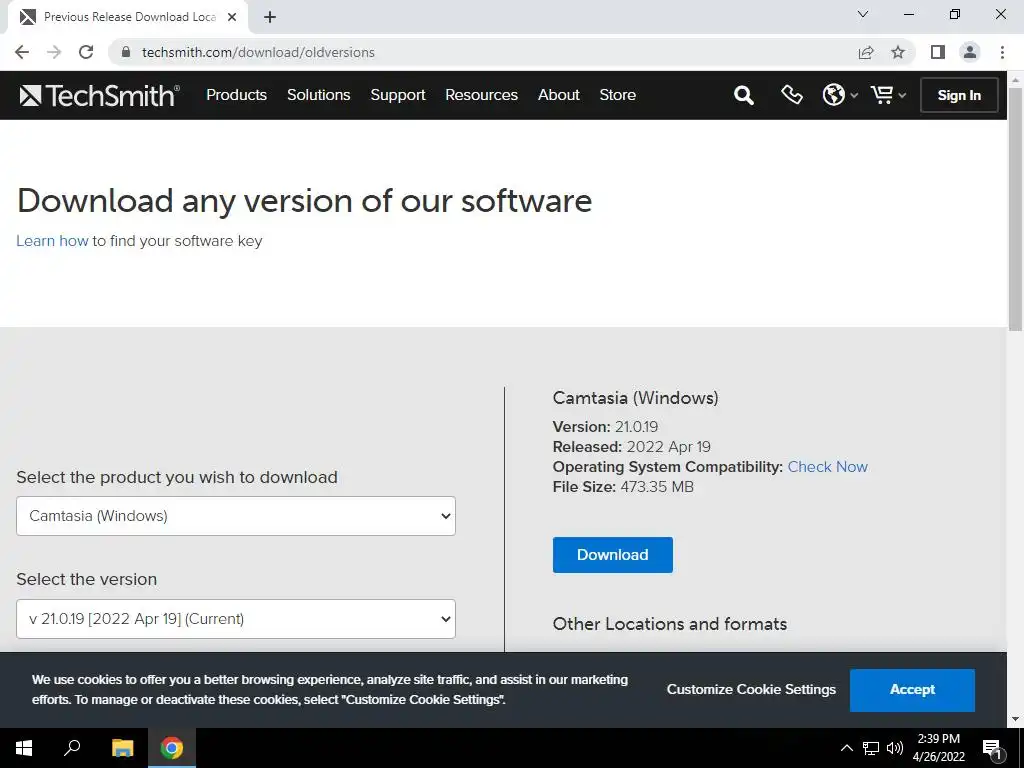This screenshot has width=1024, height=768.
Task: Go back with browser back arrow
Action: point(22,52)
